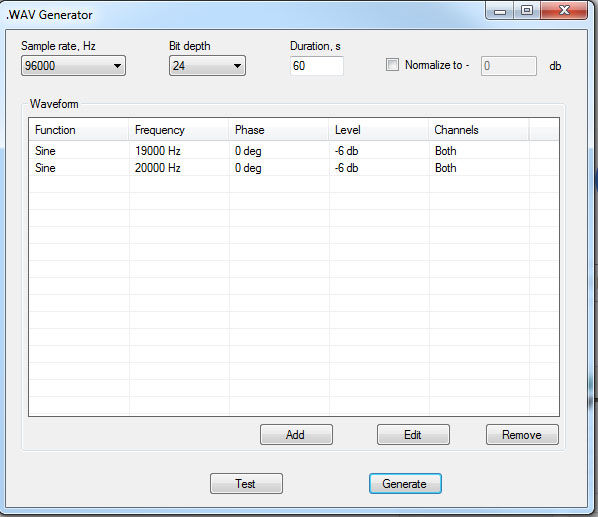Minimize the WAV Generator window
598x517 pixels.
[x=500, y=10]
